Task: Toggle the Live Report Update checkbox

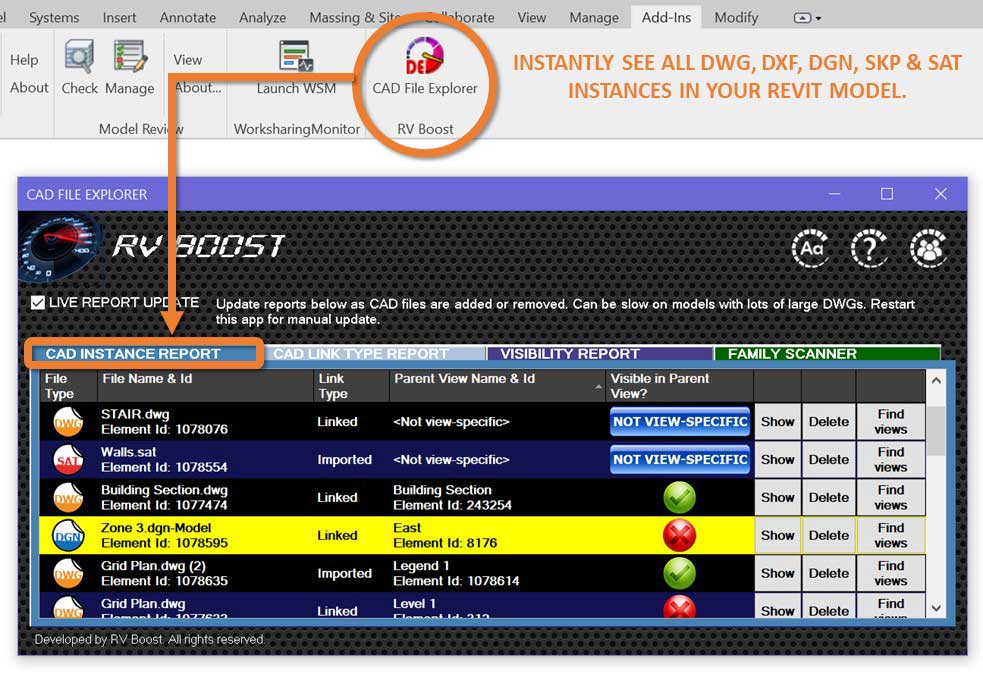Action: [38, 303]
